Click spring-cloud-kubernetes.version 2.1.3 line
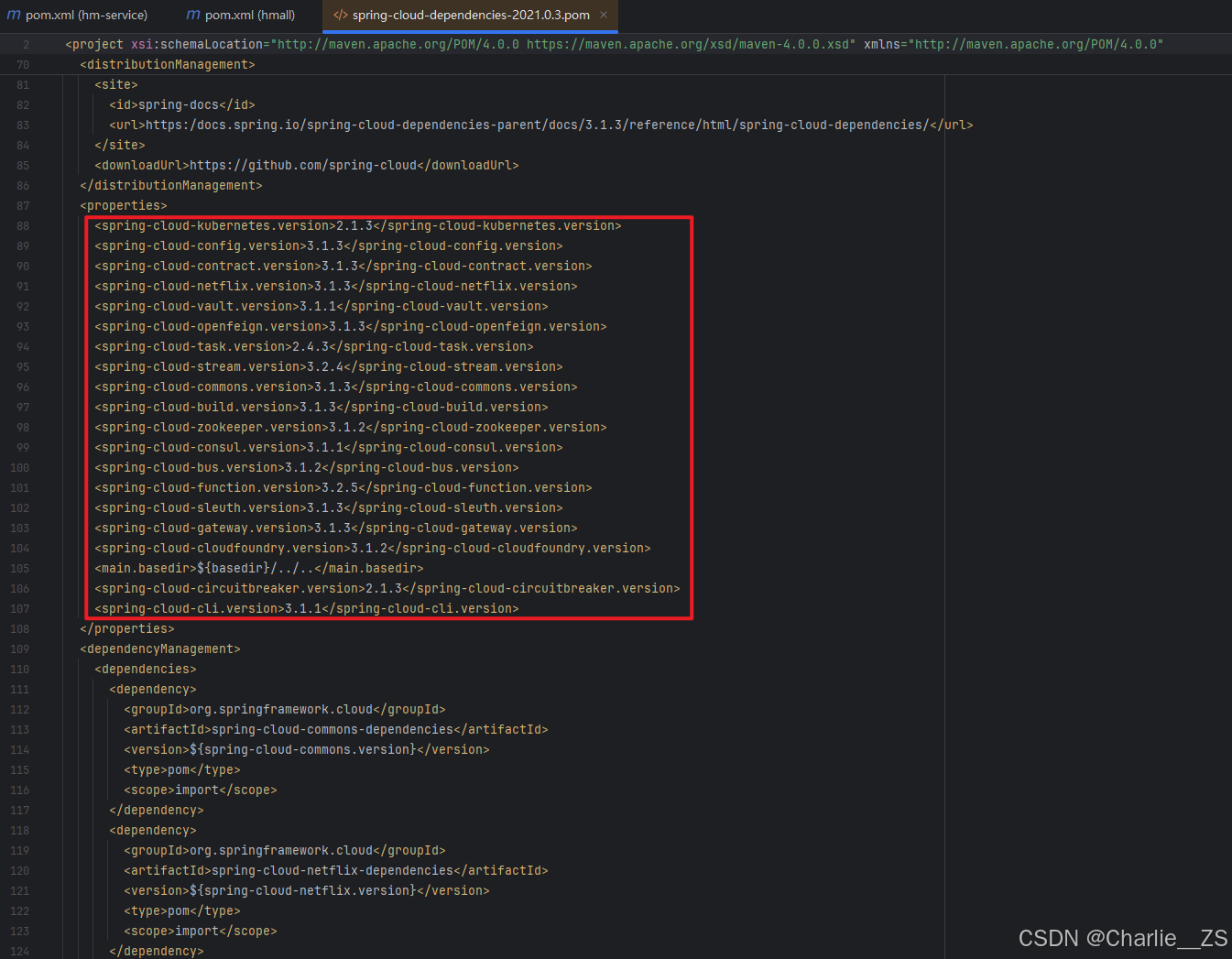The image size is (1232, 959). 358,225
